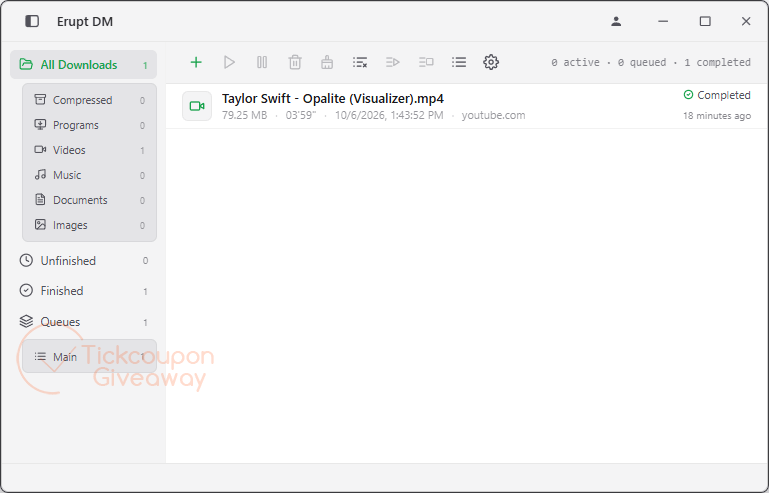Select Compressed category
Screen dimensions: 769x493
coord(89,100)
